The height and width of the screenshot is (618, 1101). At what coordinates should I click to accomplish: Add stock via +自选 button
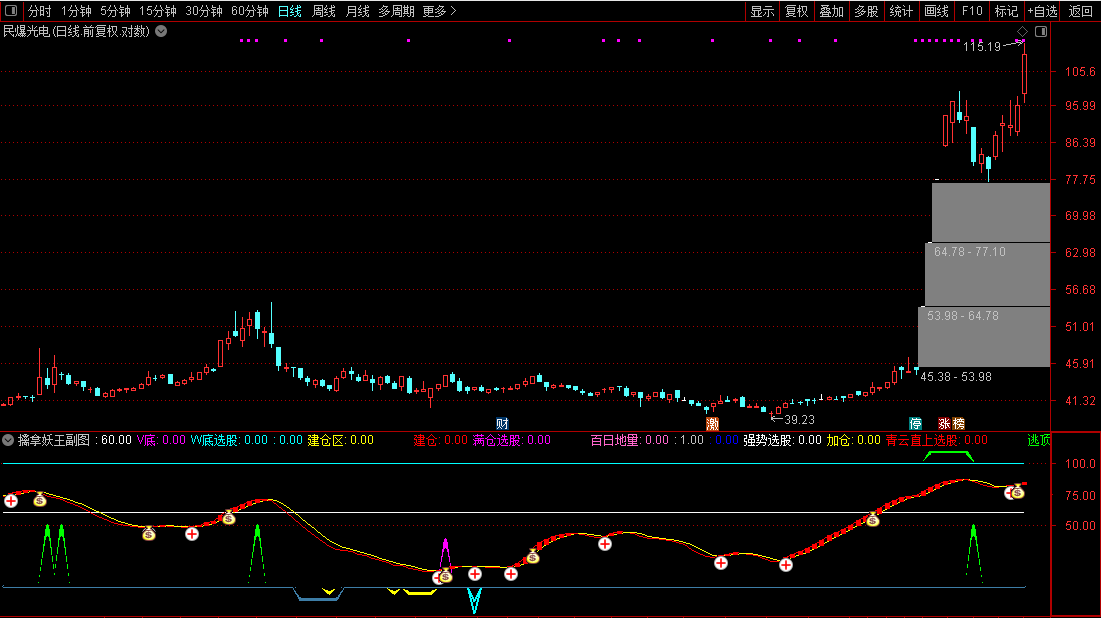(x=1042, y=11)
